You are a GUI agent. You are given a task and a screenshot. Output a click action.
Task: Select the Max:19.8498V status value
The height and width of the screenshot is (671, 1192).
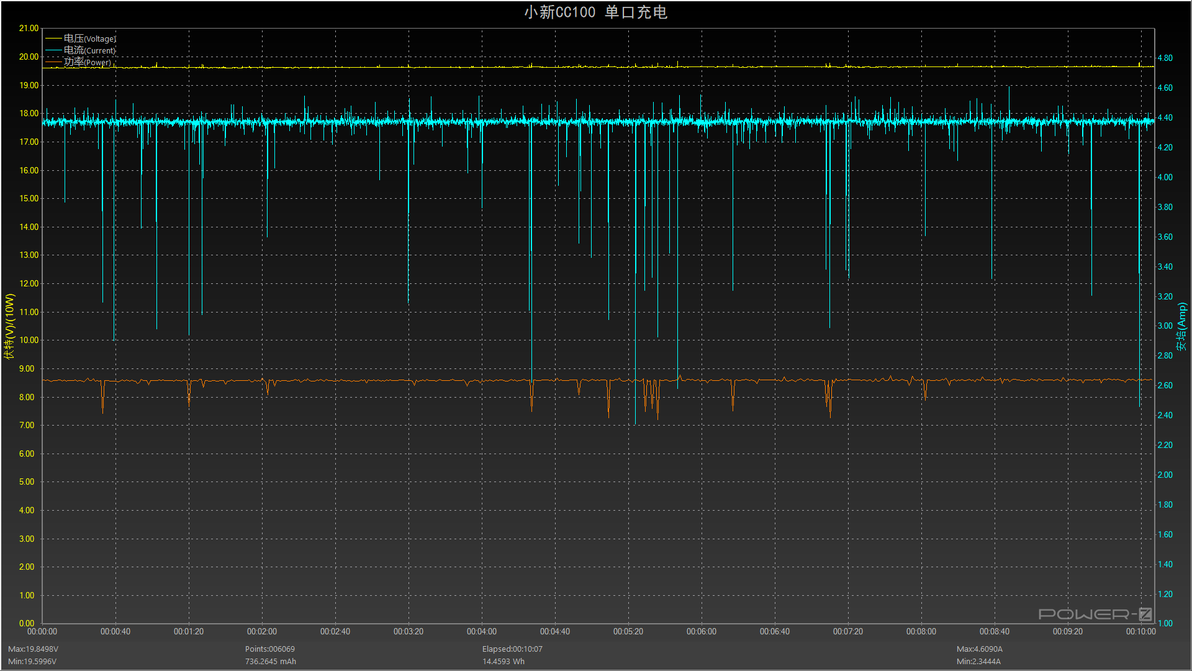tap(33, 649)
